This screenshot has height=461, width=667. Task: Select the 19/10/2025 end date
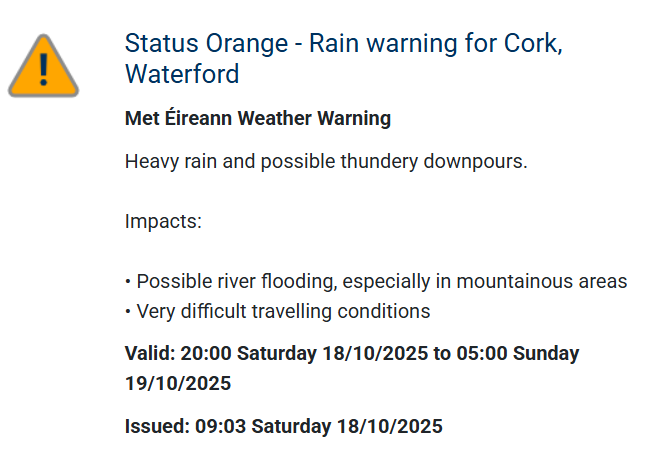coord(178,384)
